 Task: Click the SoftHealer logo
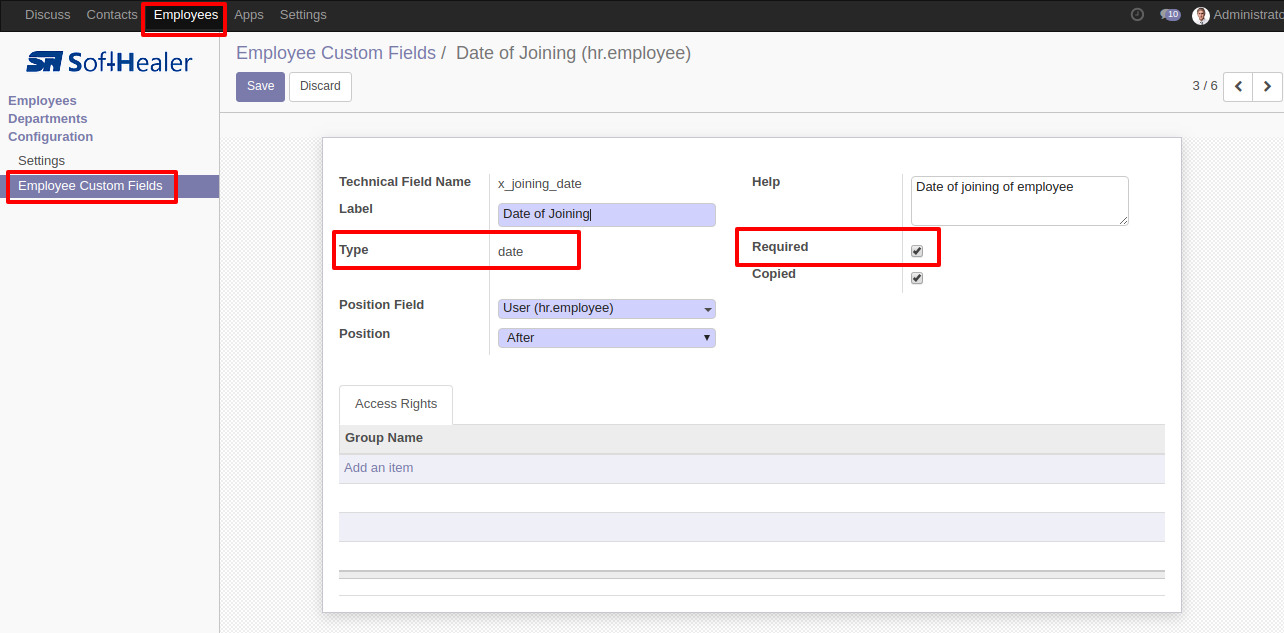pos(109,62)
